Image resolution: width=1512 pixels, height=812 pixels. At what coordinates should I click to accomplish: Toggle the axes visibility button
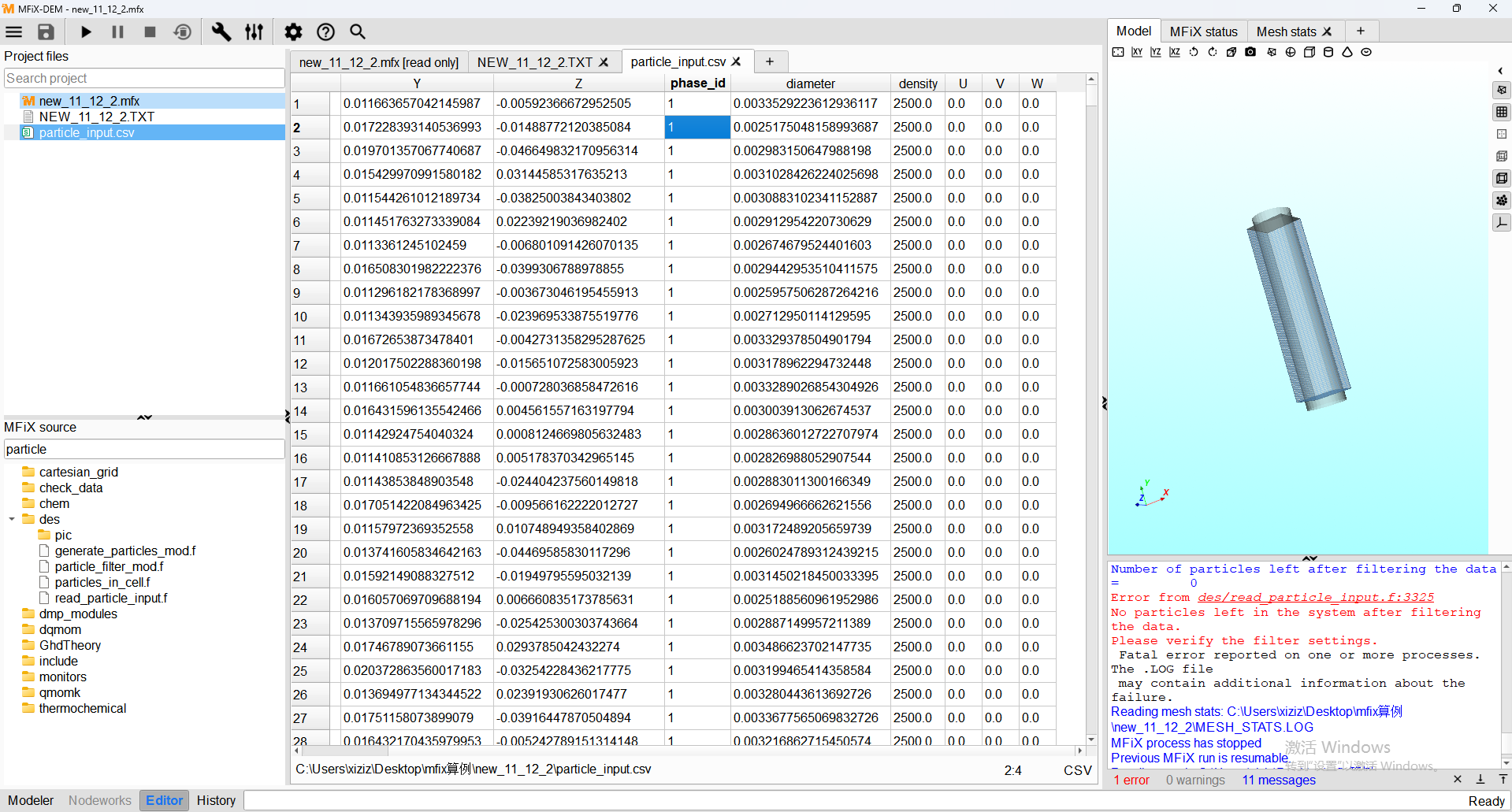(x=1502, y=223)
